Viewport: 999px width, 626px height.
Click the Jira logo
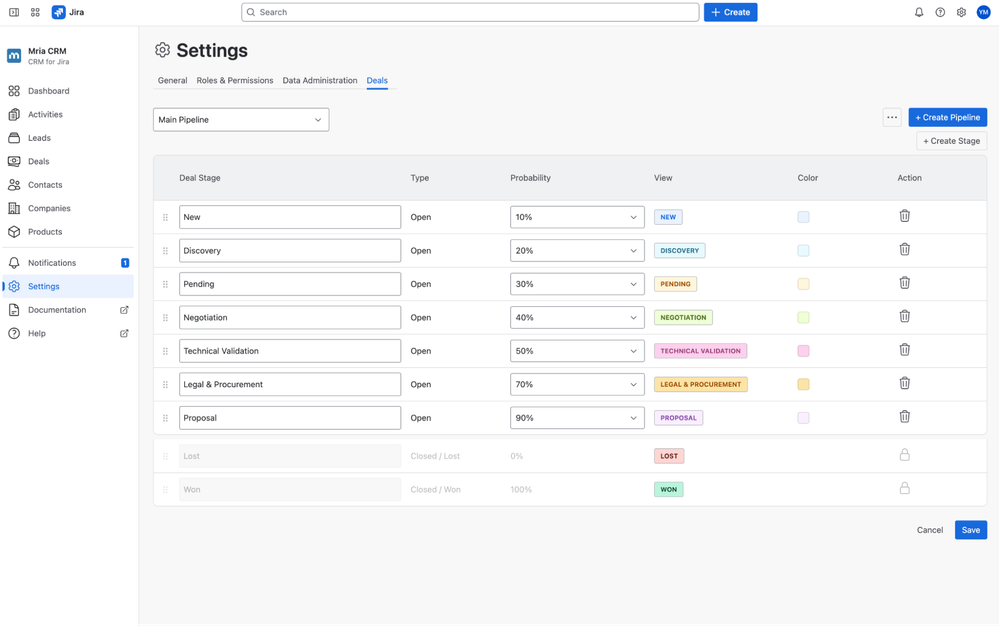pyautogui.click(x=68, y=12)
